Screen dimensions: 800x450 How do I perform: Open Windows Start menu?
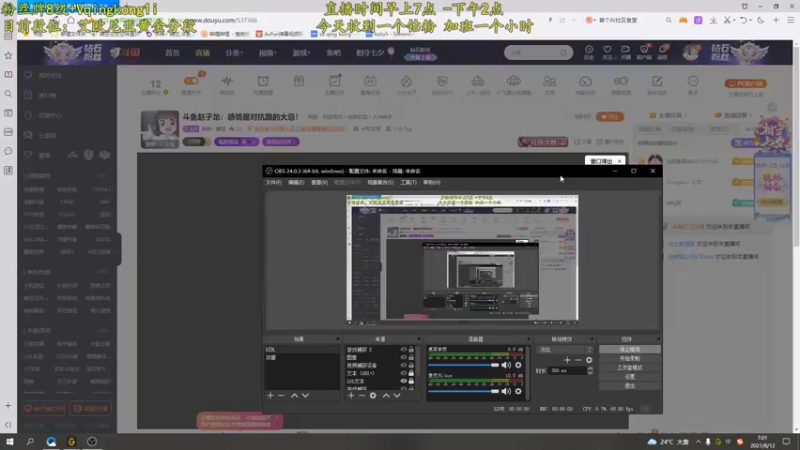(x=10, y=441)
